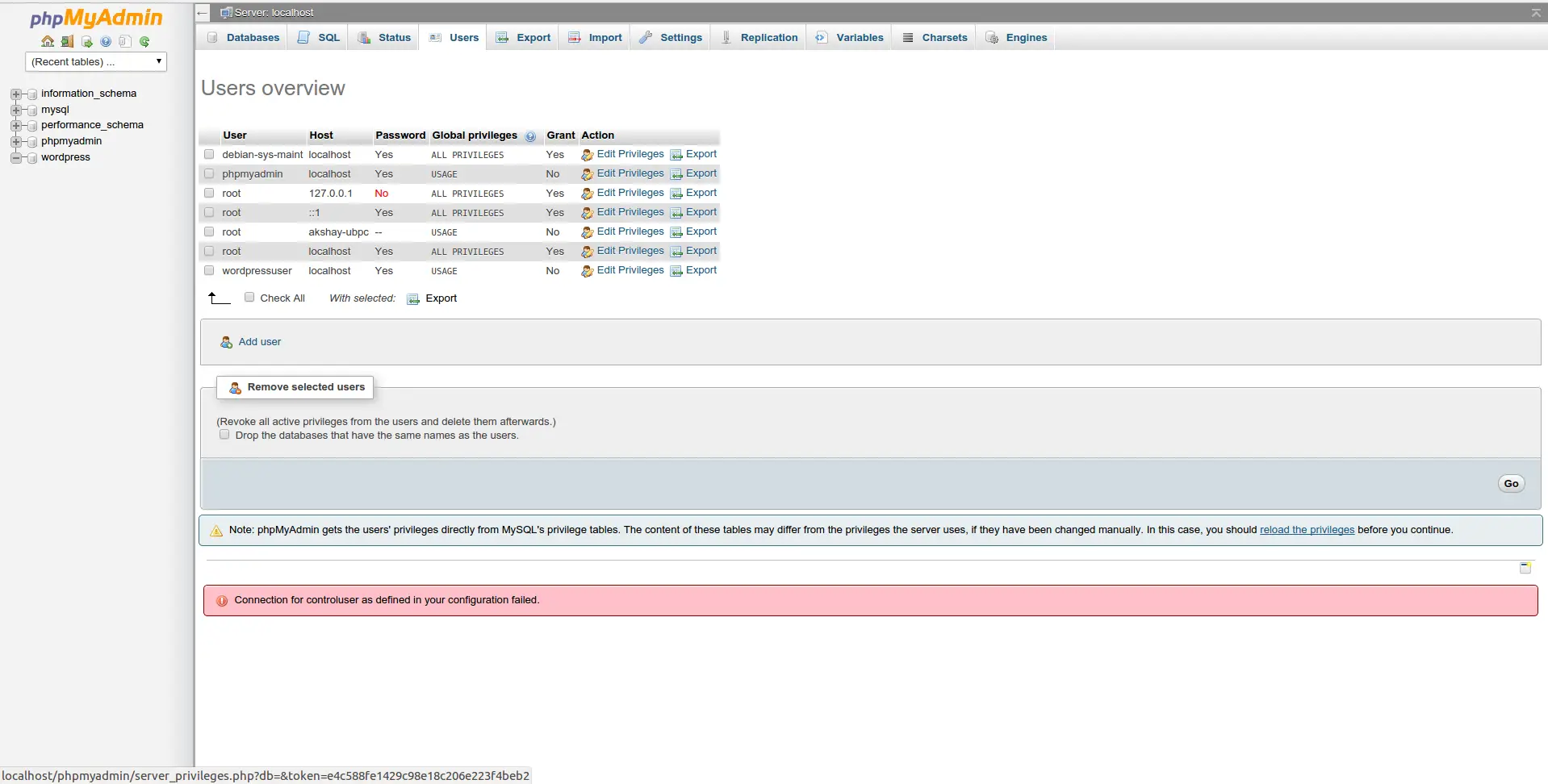Click the Global privileges help icon
Image resolution: width=1548 pixels, height=784 pixels.
pyautogui.click(x=530, y=136)
